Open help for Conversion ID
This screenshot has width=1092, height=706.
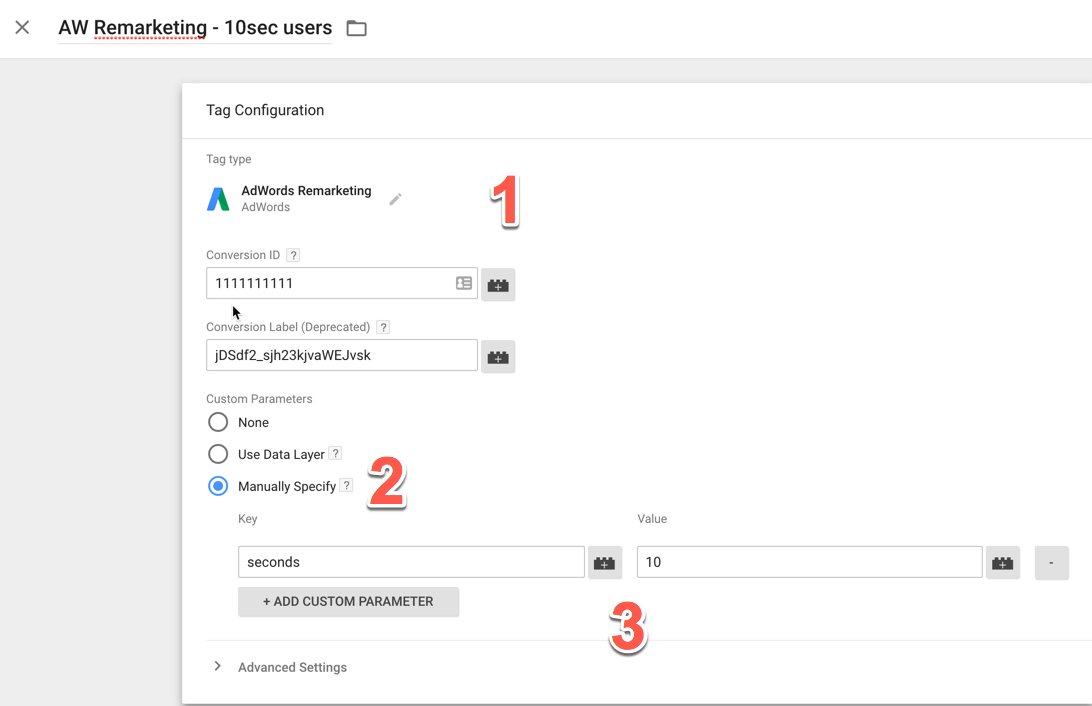(x=293, y=255)
